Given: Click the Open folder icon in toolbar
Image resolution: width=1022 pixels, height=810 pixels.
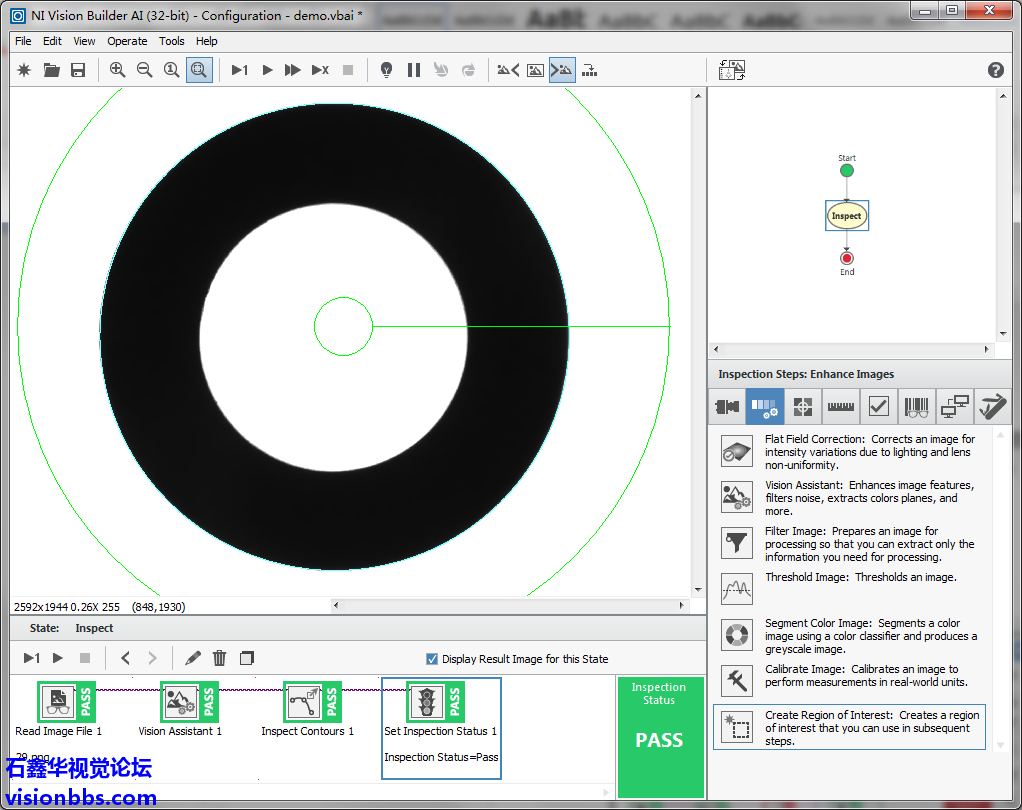Looking at the screenshot, I should 51,70.
